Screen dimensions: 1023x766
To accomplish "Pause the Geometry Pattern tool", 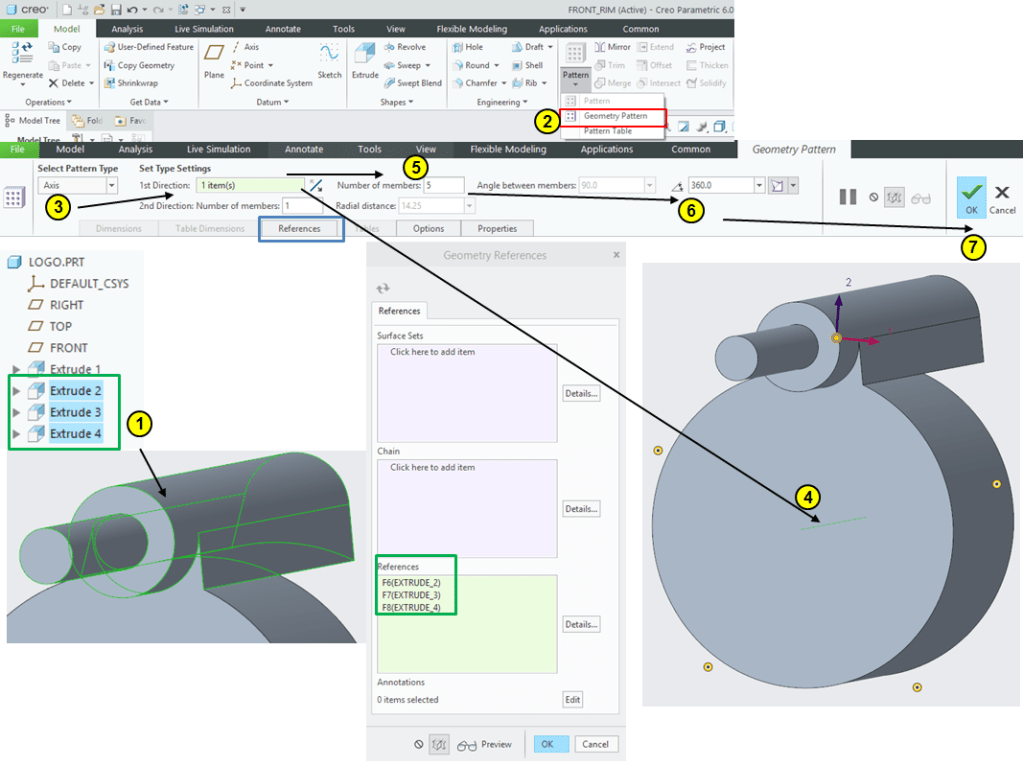I will (x=847, y=197).
